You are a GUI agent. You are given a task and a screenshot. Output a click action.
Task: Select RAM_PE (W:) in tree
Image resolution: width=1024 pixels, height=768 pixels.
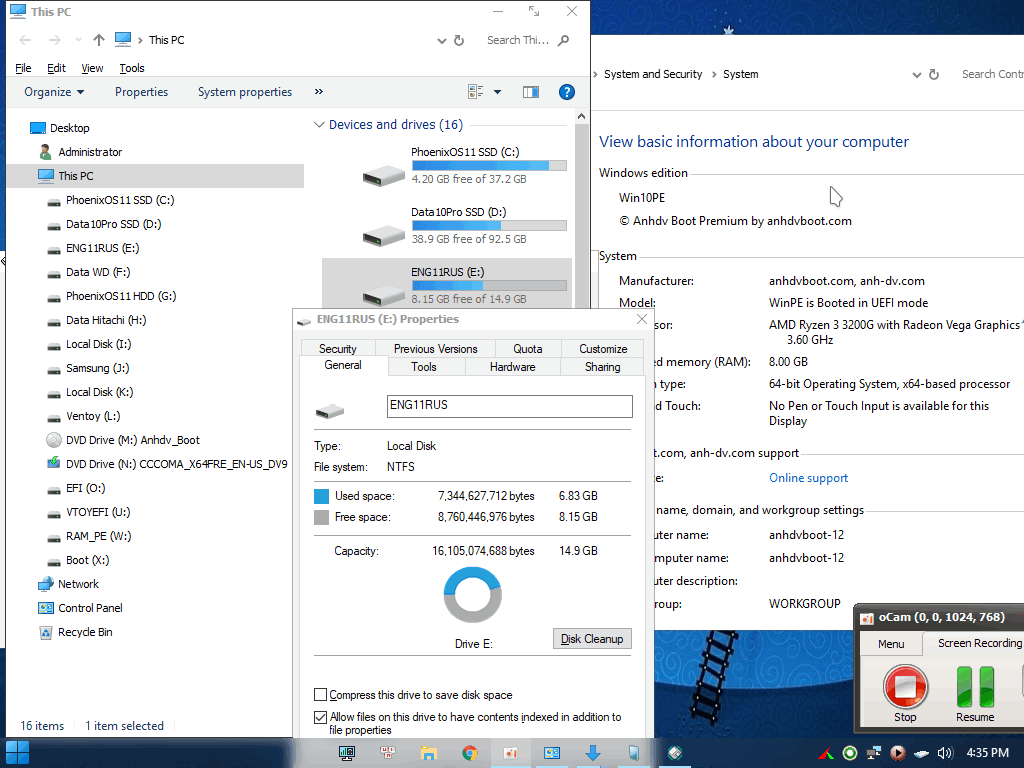pos(99,536)
